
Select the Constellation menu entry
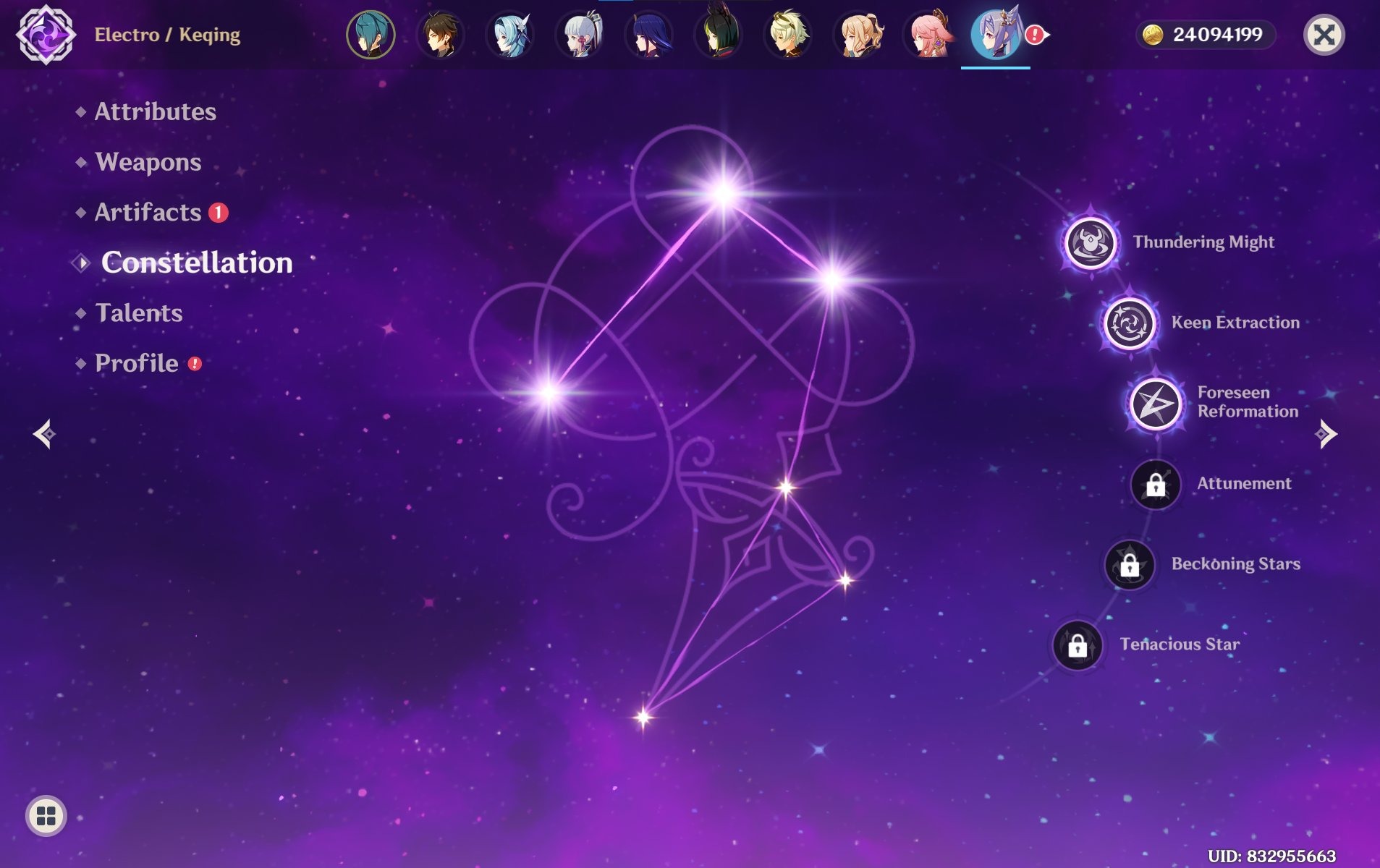click(x=197, y=263)
